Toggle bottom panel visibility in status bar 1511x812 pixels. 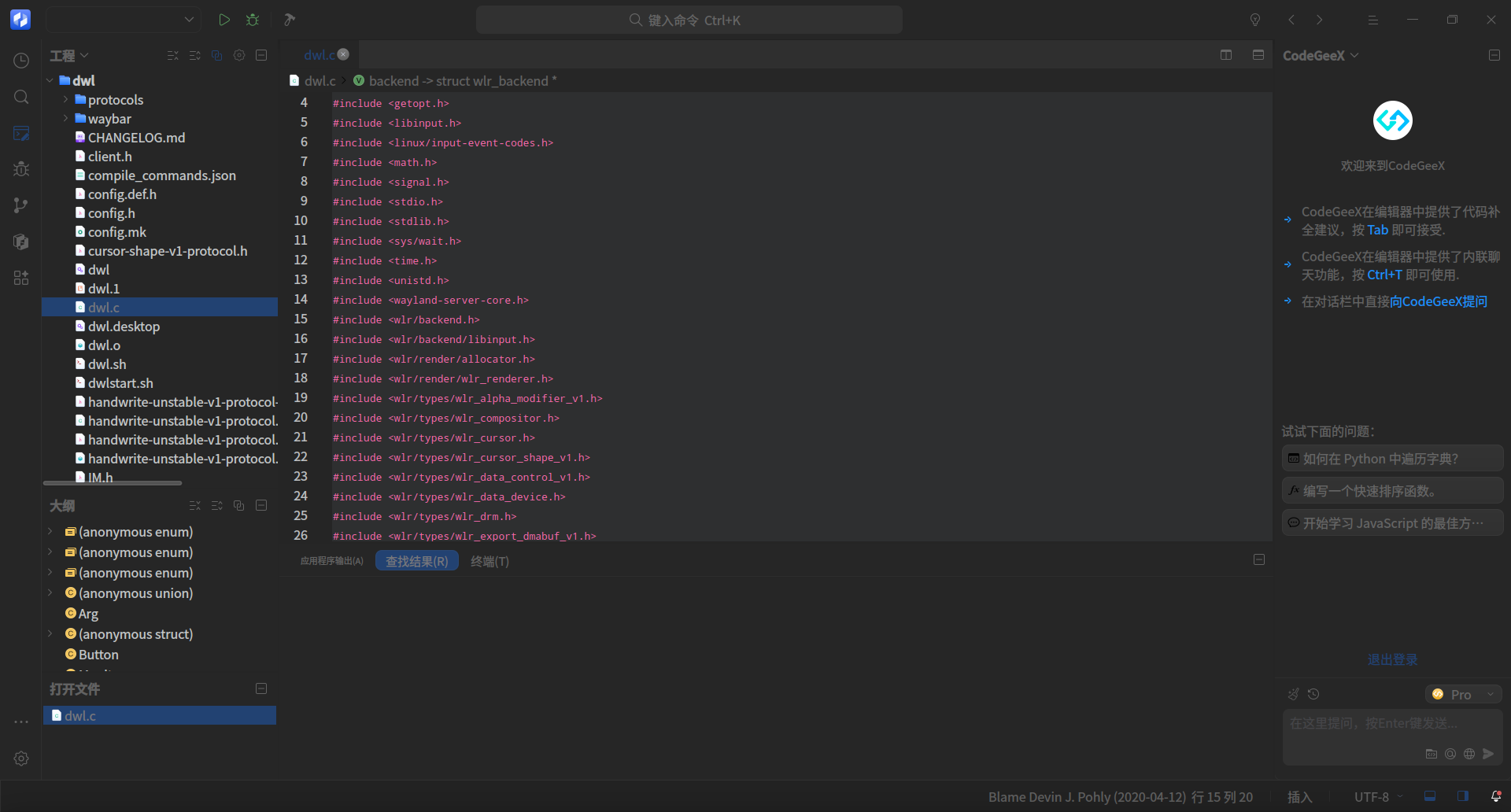(1430, 796)
